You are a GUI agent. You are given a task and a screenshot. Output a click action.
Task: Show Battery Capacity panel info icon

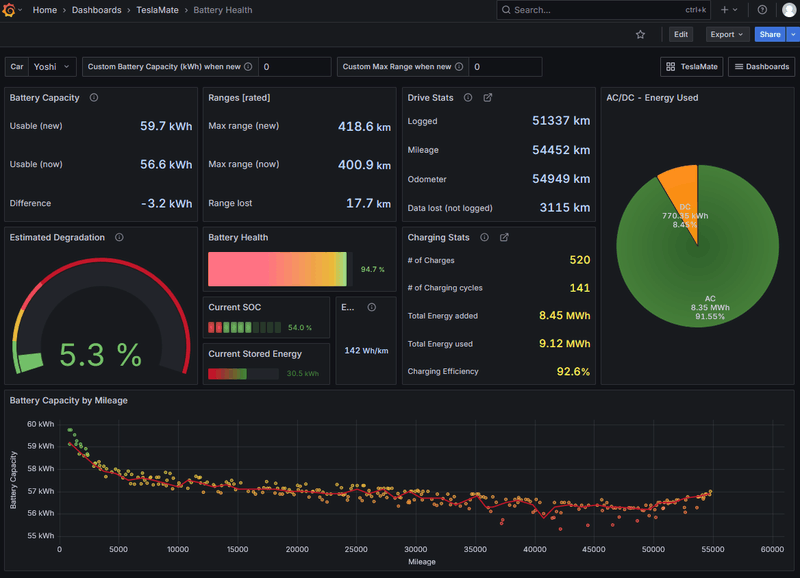pos(94,98)
